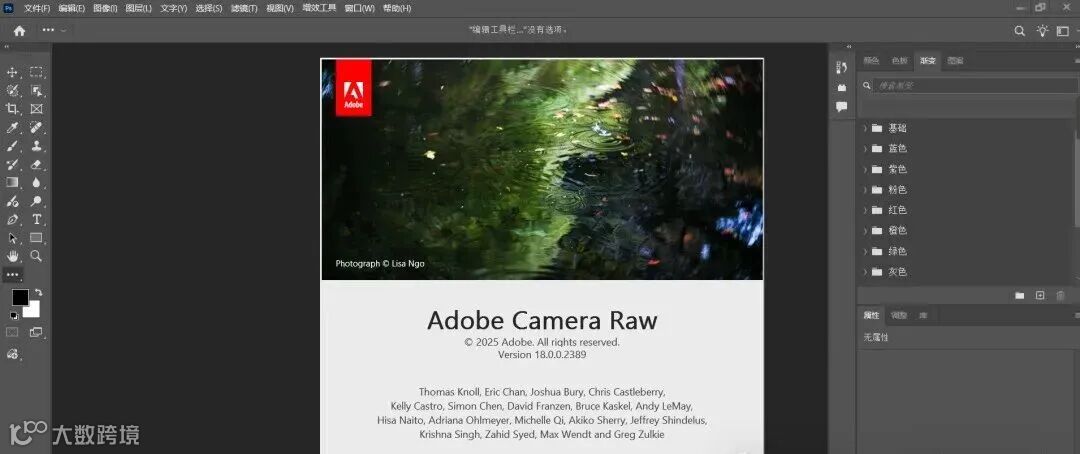Open the collapsed Comments panel icon
Image resolution: width=1080 pixels, height=454 pixels.
click(841, 107)
